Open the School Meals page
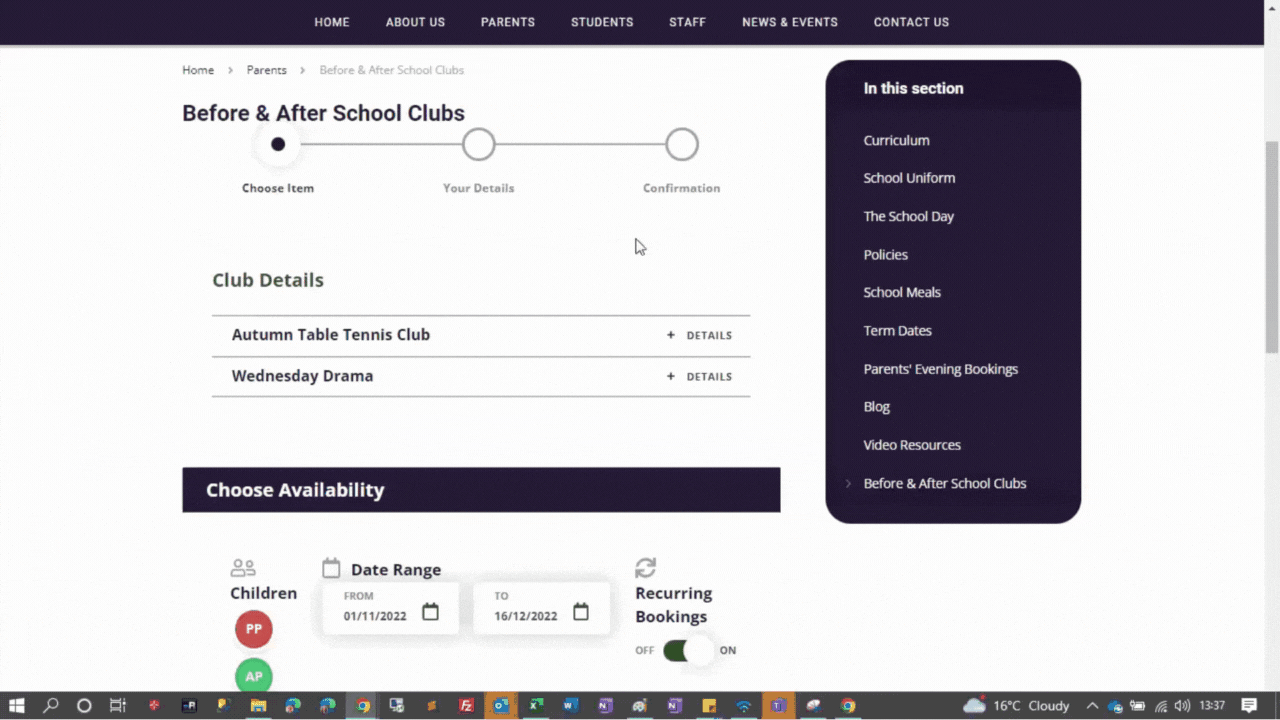The width and height of the screenshot is (1280, 720). [902, 291]
